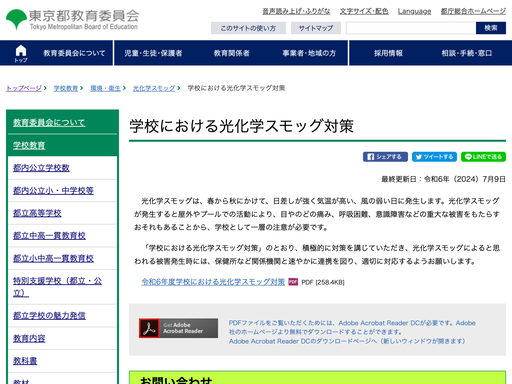
Task: Send the page with the LINEで送る button
Action: (x=483, y=157)
